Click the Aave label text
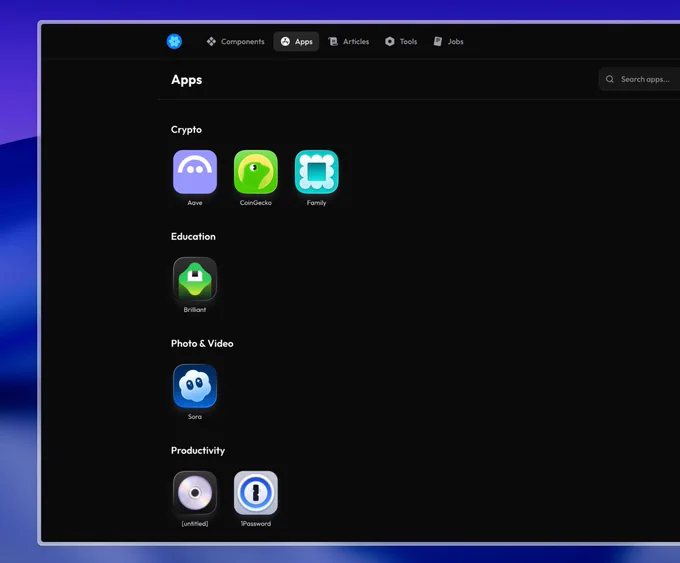Screen dimensions: 680x563 pyautogui.click(x=195, y=203)
